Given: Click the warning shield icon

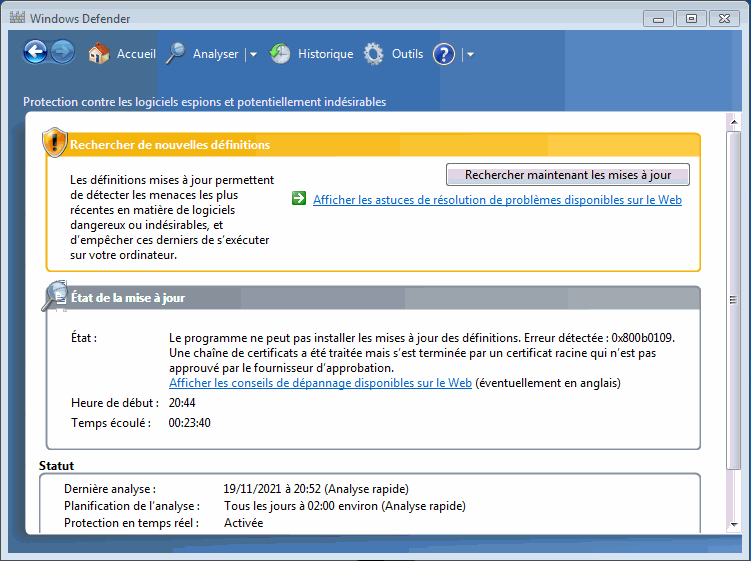Looking at the screenshot, I should point(55,142).
